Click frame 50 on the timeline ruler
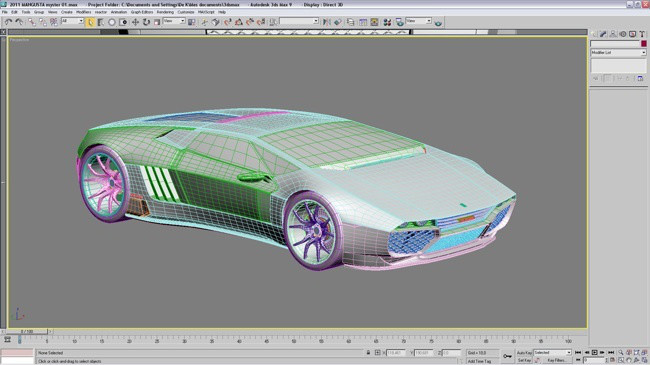650x365 pixels. click(x=294, y=341)
